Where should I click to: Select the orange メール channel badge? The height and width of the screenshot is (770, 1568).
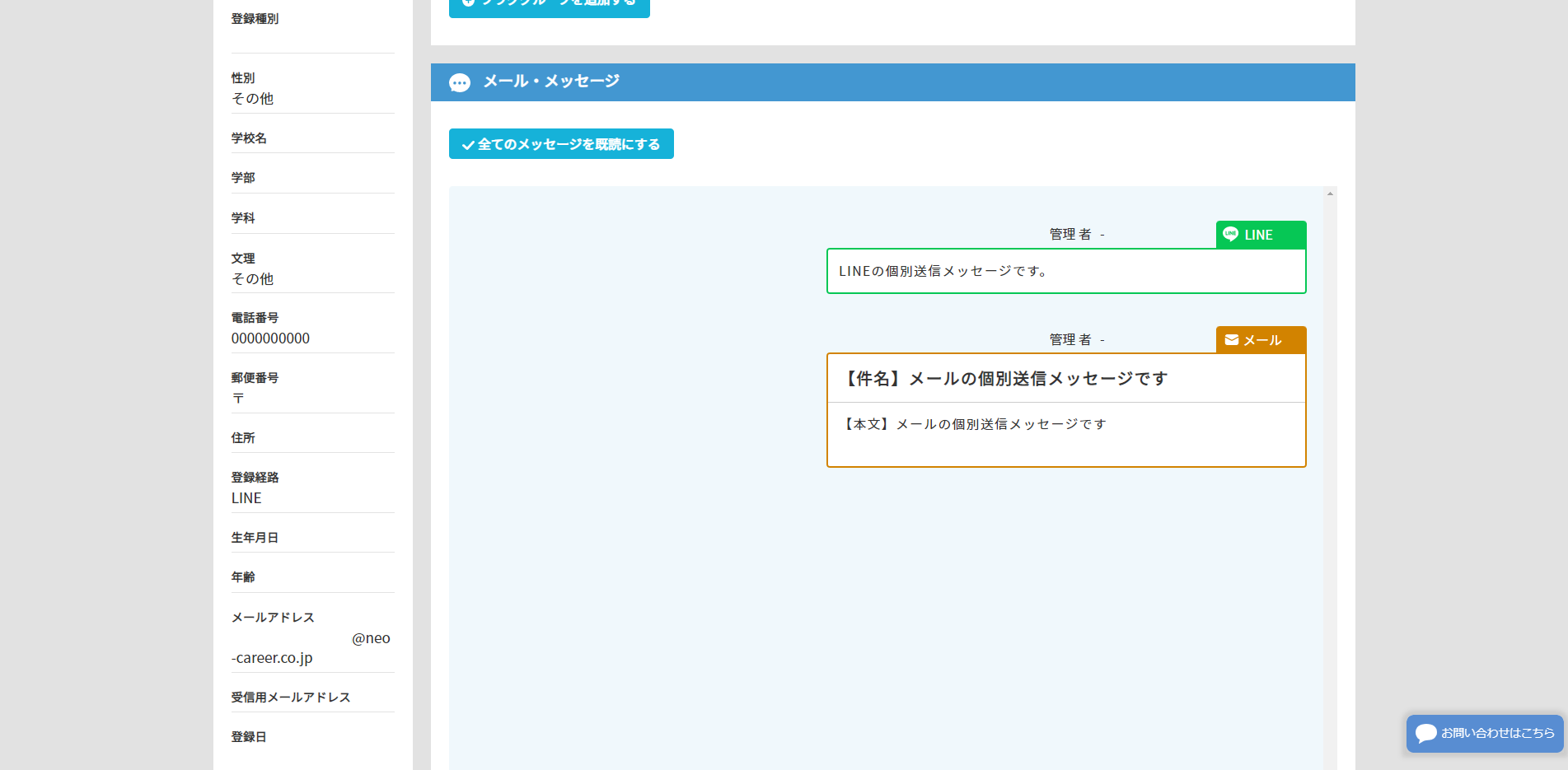pyautogui.click(x=1261, y=340)
